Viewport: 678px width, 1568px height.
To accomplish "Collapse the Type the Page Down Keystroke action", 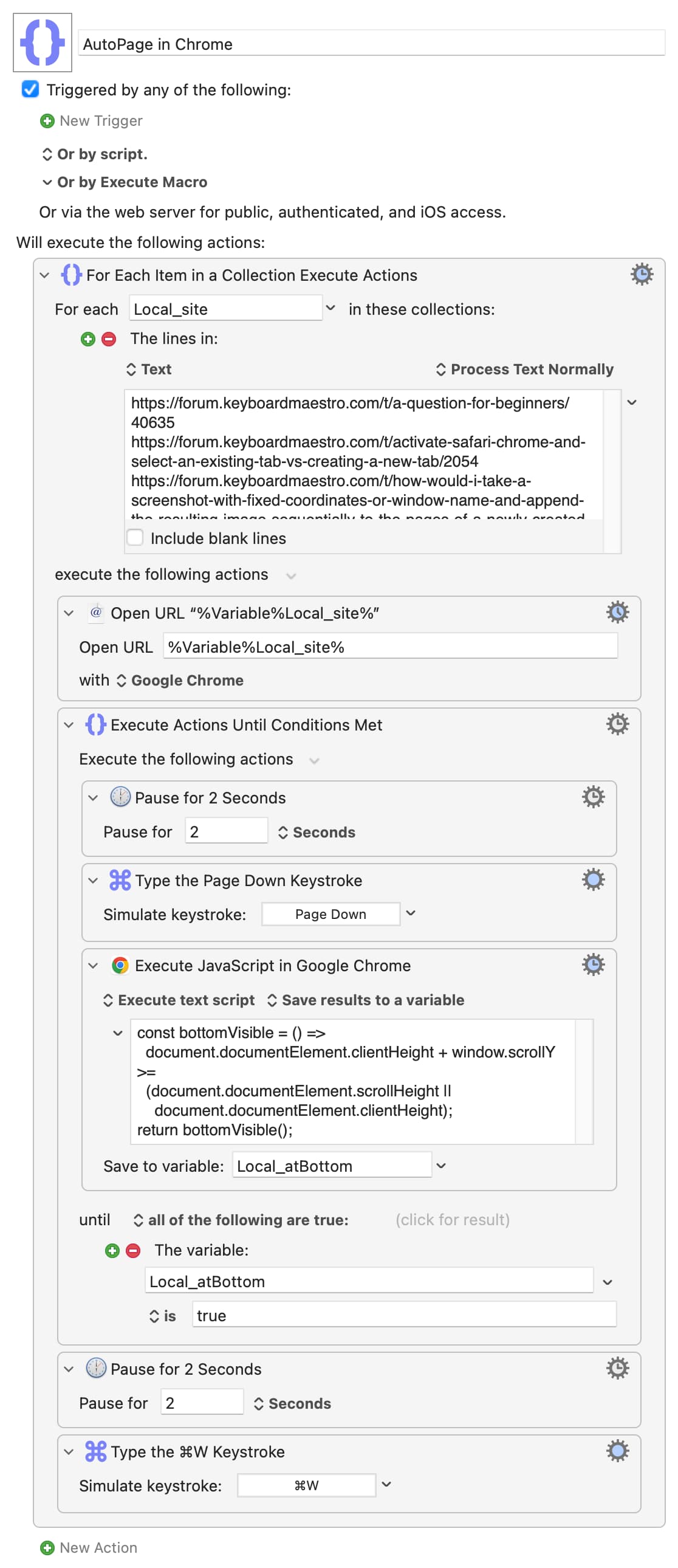I will 93,880.
